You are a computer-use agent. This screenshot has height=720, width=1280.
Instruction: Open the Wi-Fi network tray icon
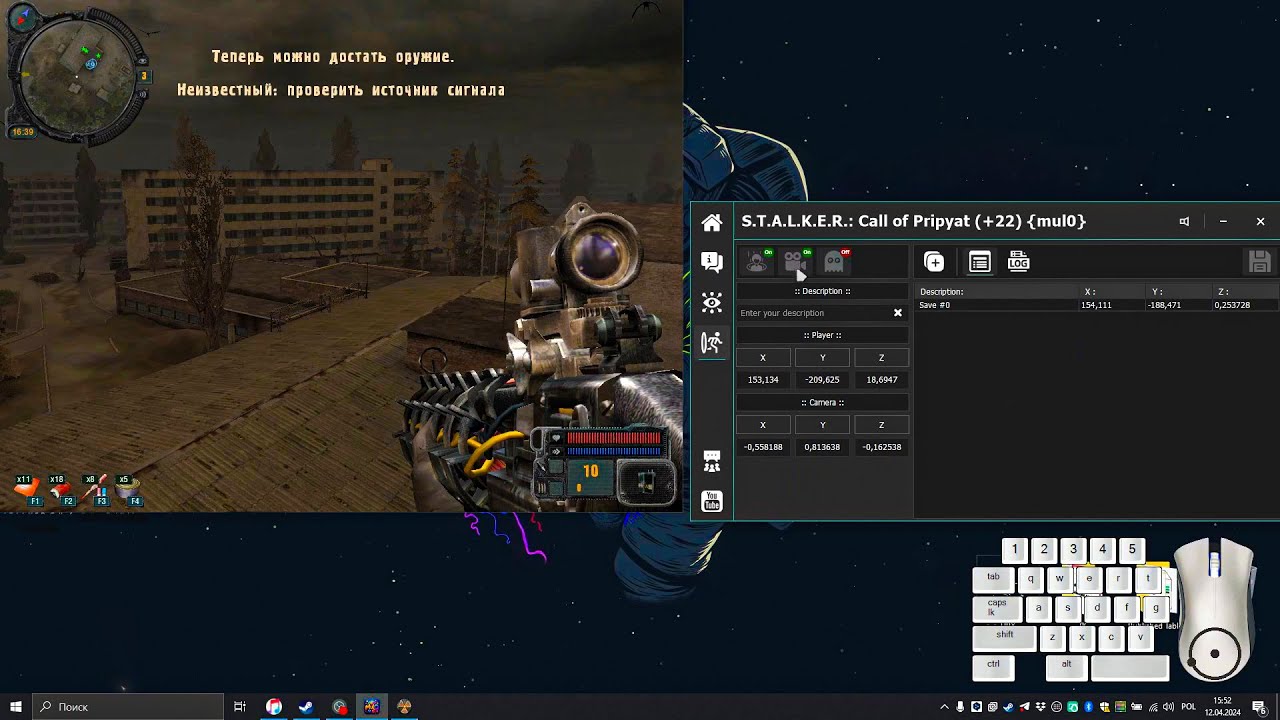pos(1153,707)
